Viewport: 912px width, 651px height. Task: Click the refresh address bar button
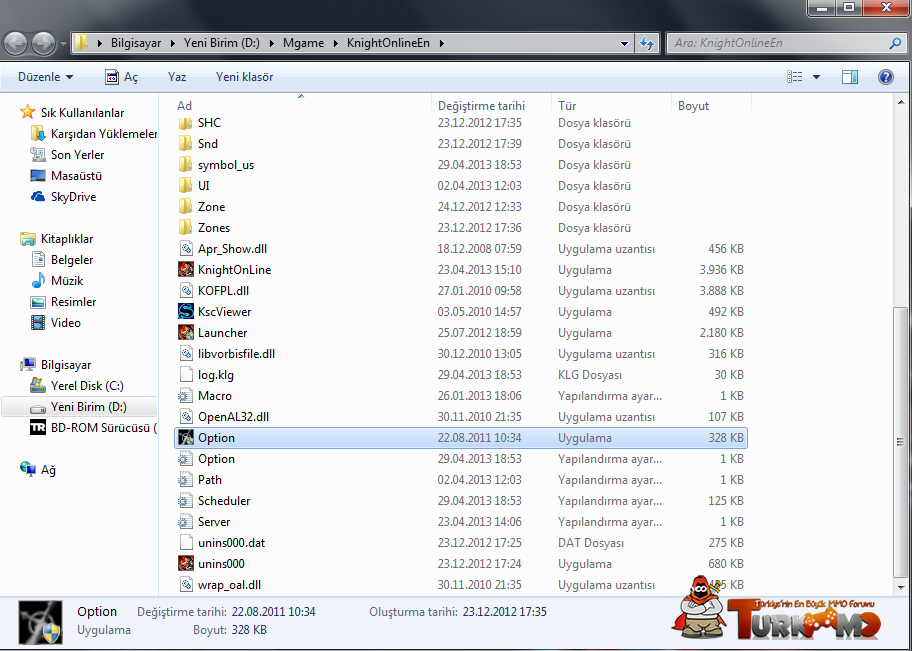tap(647, 43)
